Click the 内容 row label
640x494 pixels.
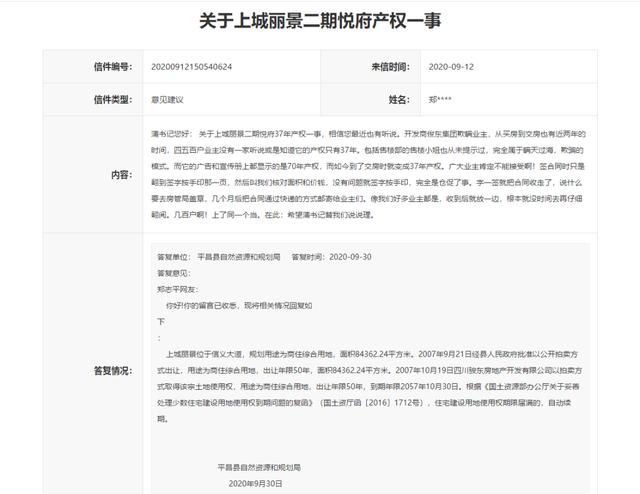click(x=120, y=174)
